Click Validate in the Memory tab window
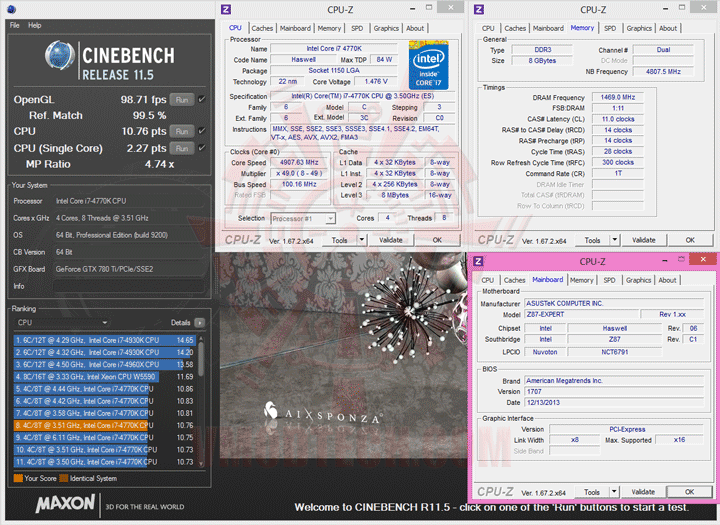This screenshot has width=720, height=525. (x=644, y=240)
